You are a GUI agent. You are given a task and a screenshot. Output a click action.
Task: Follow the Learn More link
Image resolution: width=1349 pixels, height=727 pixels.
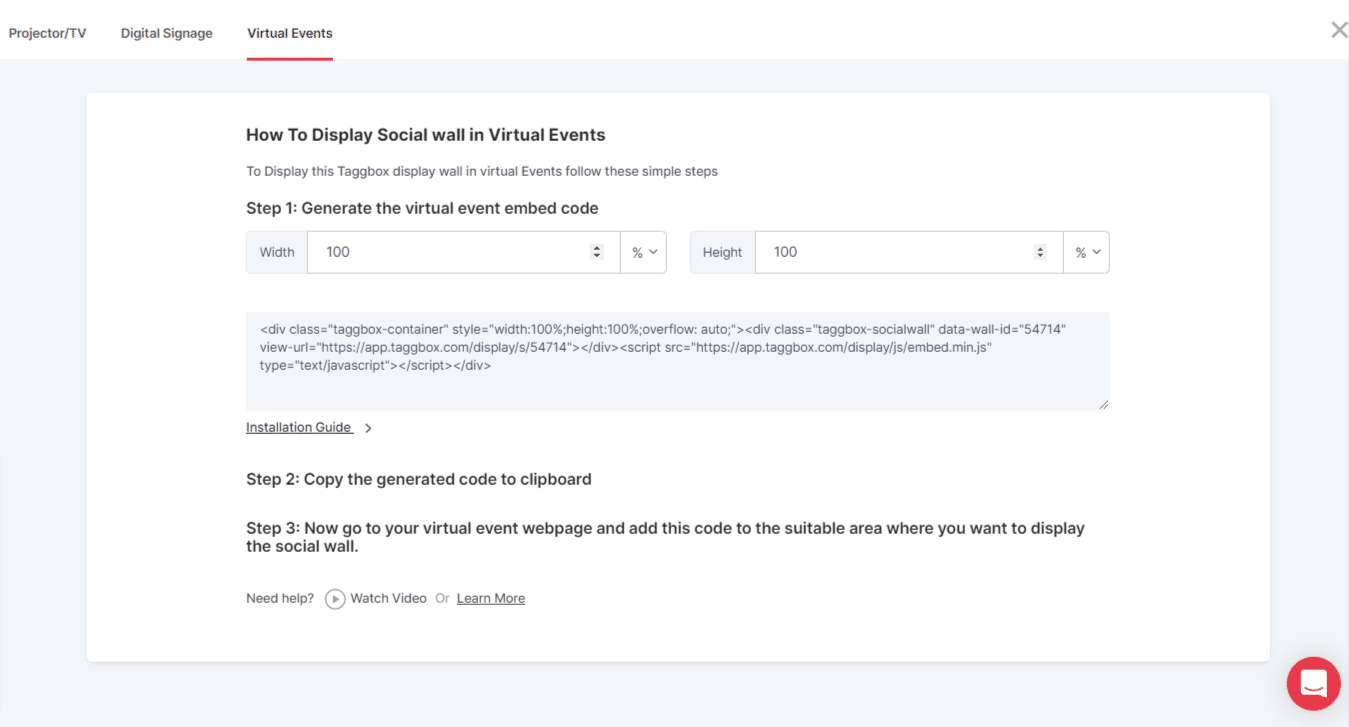[491, 598]
